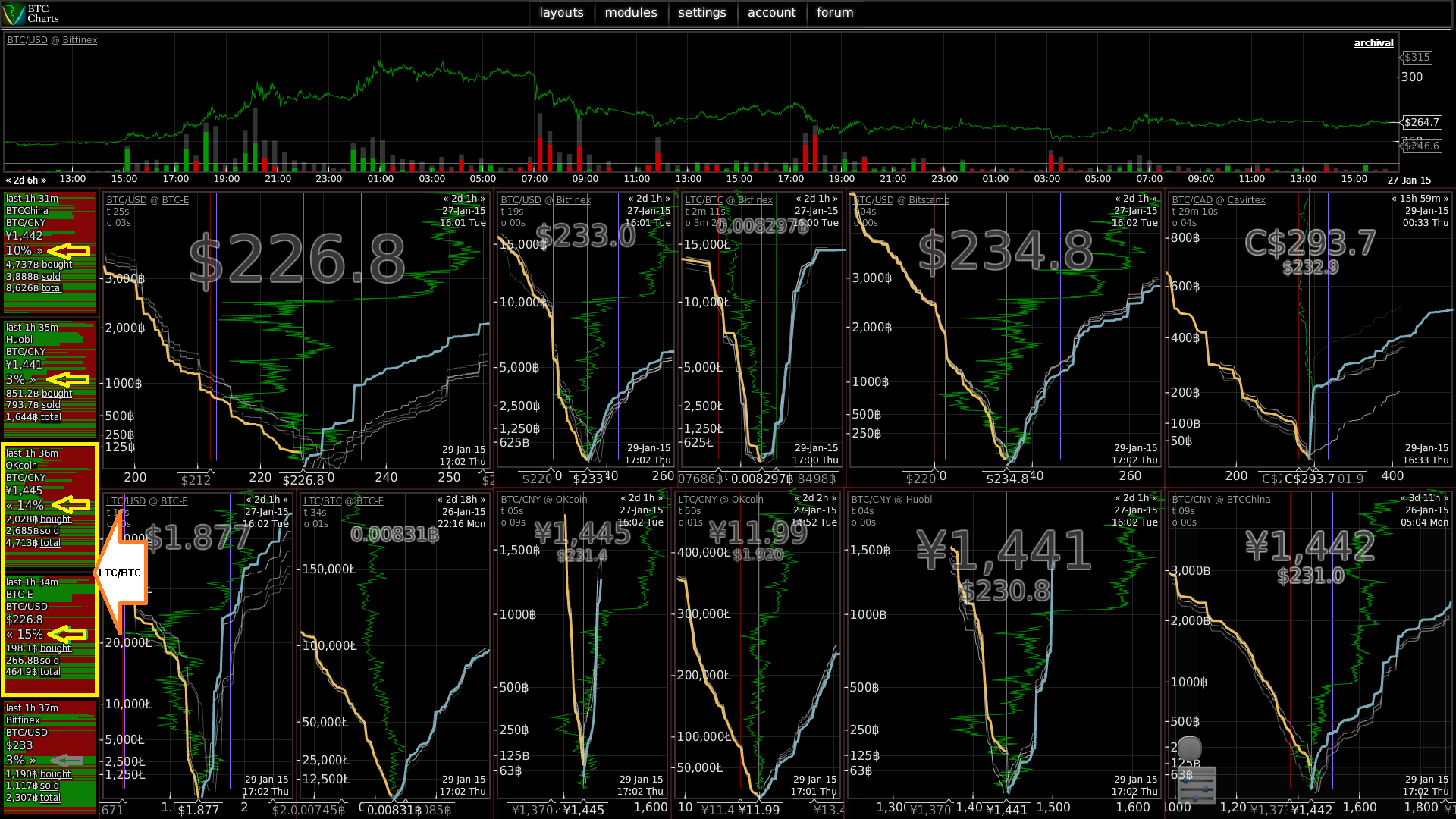Click bought link in Huobi sidebar block
This screenshot has width=1456, height=819.
57,394
